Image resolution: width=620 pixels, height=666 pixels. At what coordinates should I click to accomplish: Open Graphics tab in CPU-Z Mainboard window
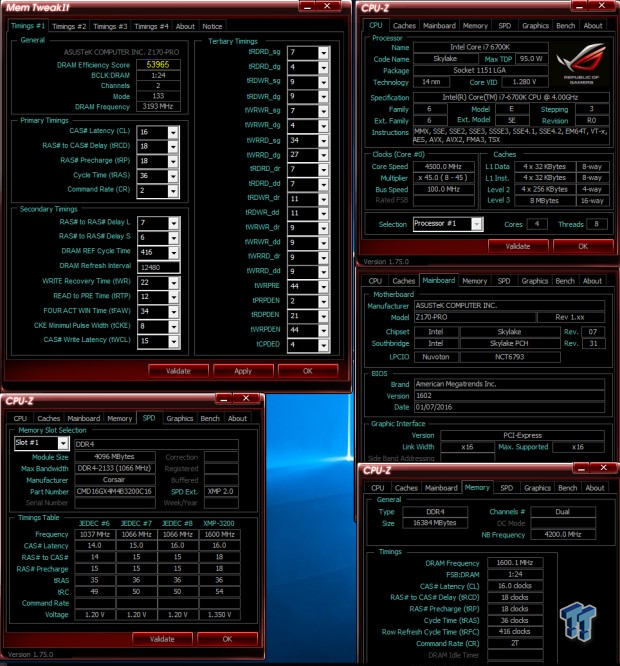(x=535, y=281)
